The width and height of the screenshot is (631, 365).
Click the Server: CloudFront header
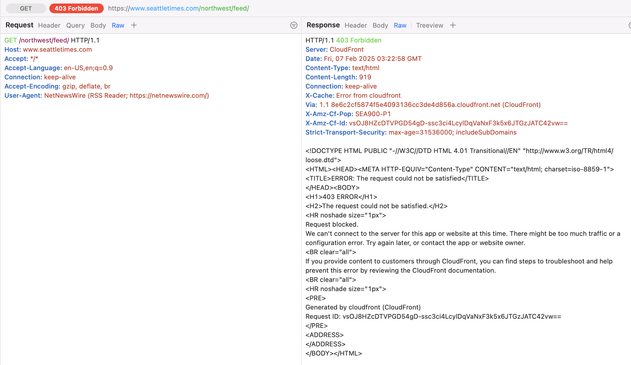click(334, 49)
